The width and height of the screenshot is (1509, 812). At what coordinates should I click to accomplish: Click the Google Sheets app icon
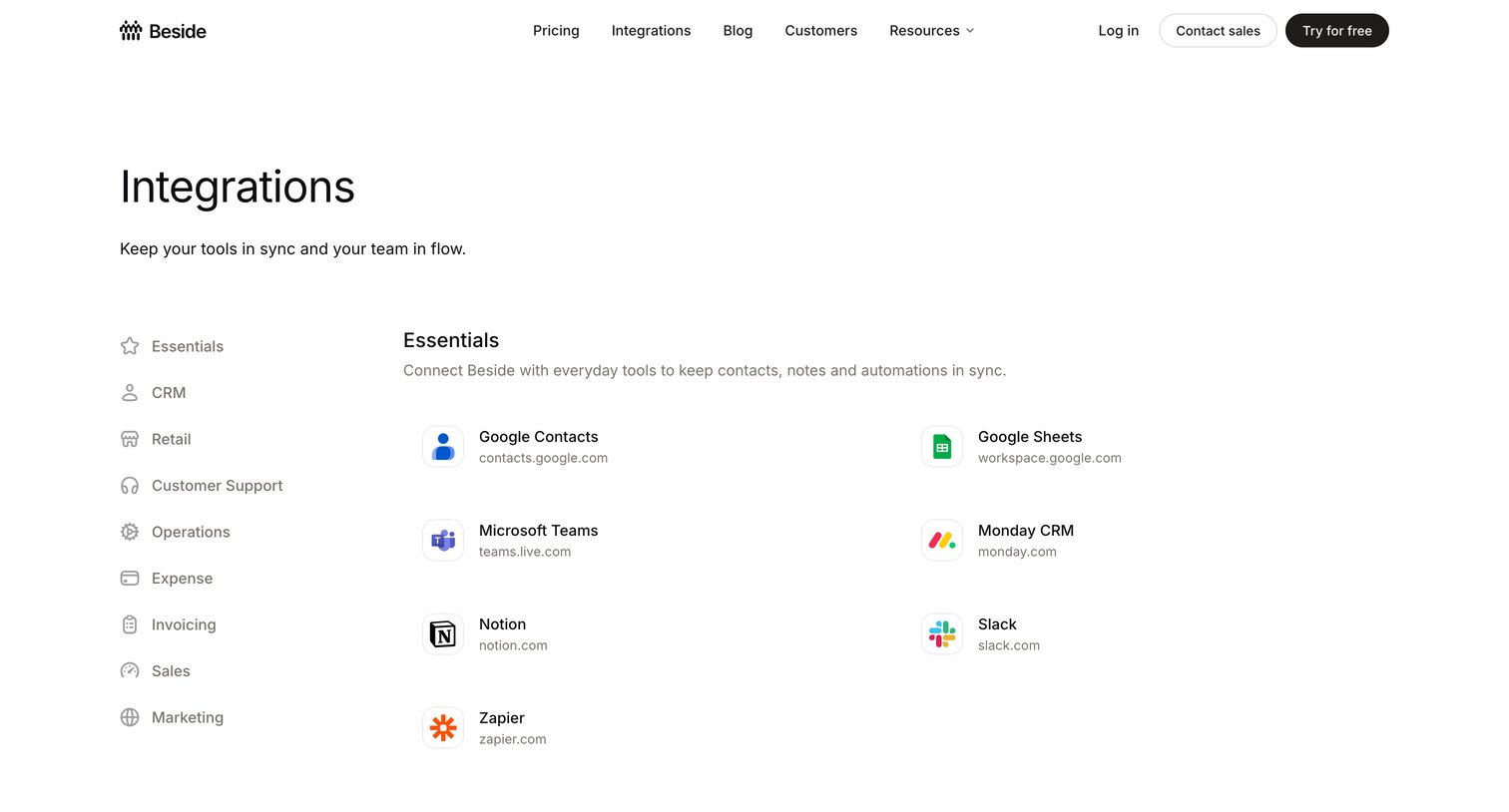(x=942, y=447)
